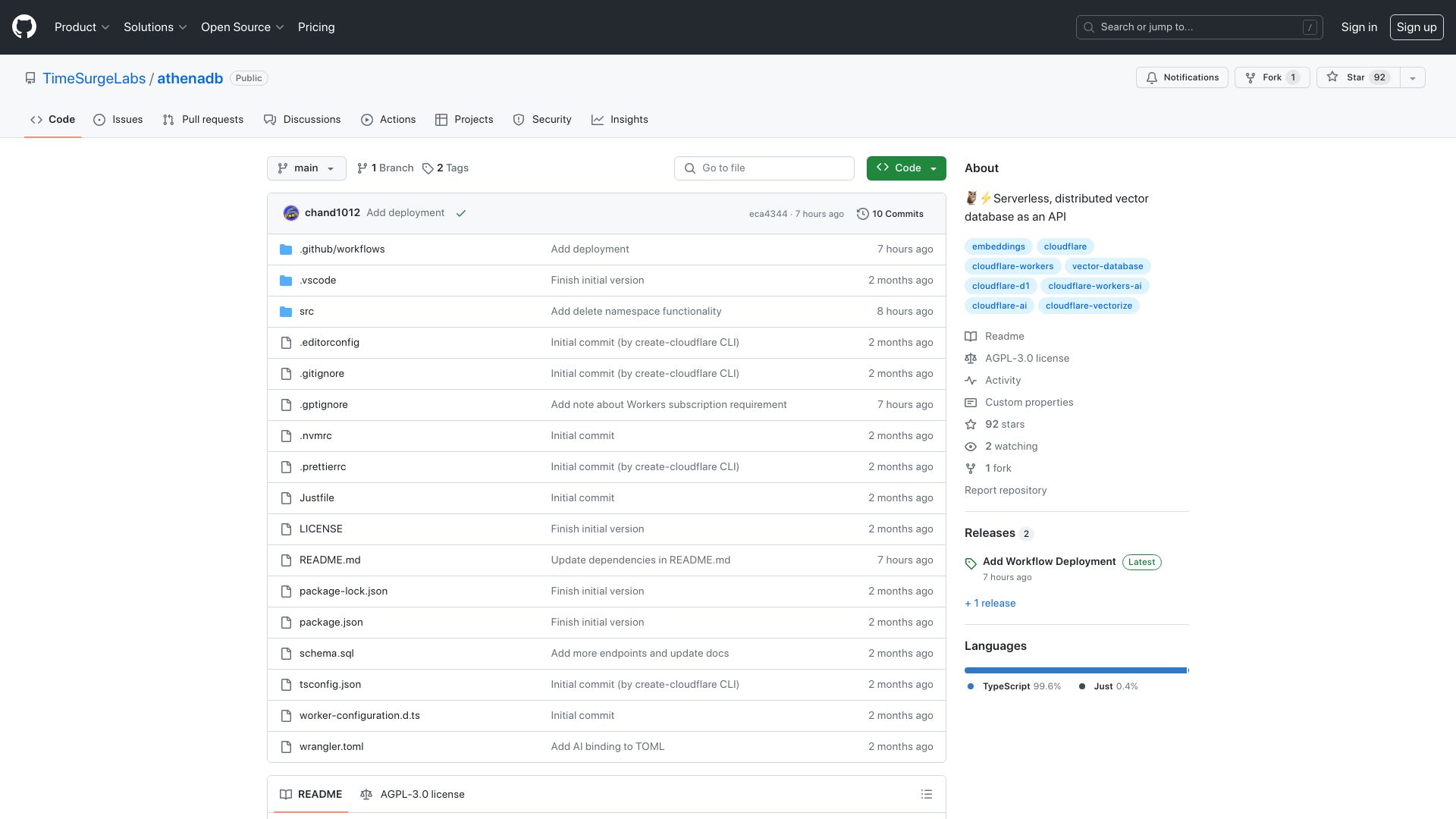
Task: Open the schema.sql file
Action: click(326, 654)
